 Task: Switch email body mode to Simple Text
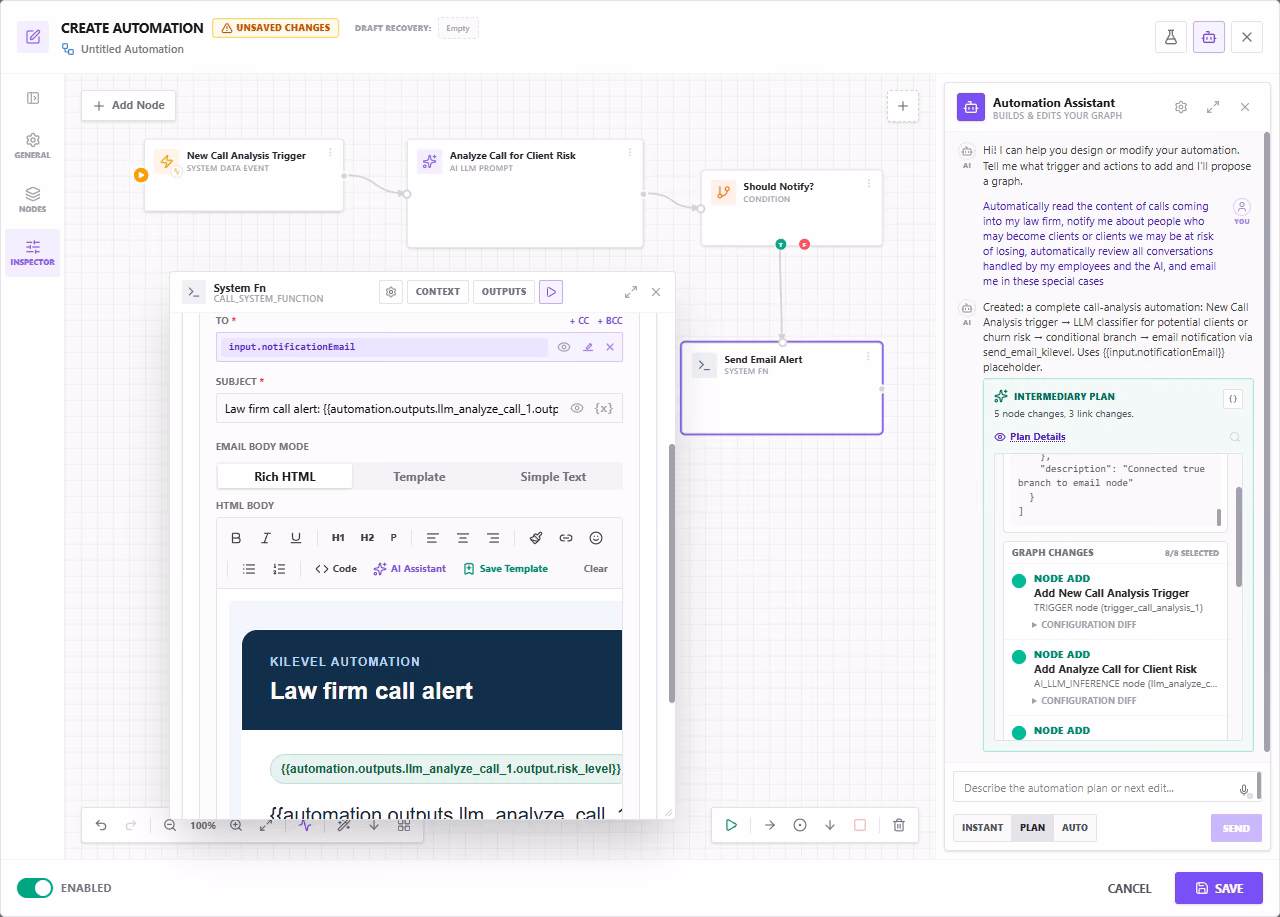coord(553,477)
